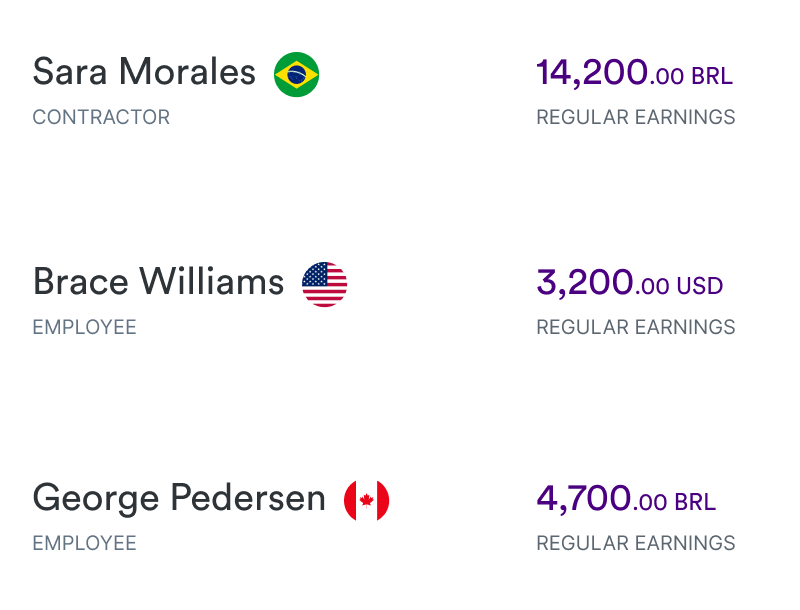Open Brace Williams's profile name
Screen dimensions: 800x610
(x=158, y=282)
